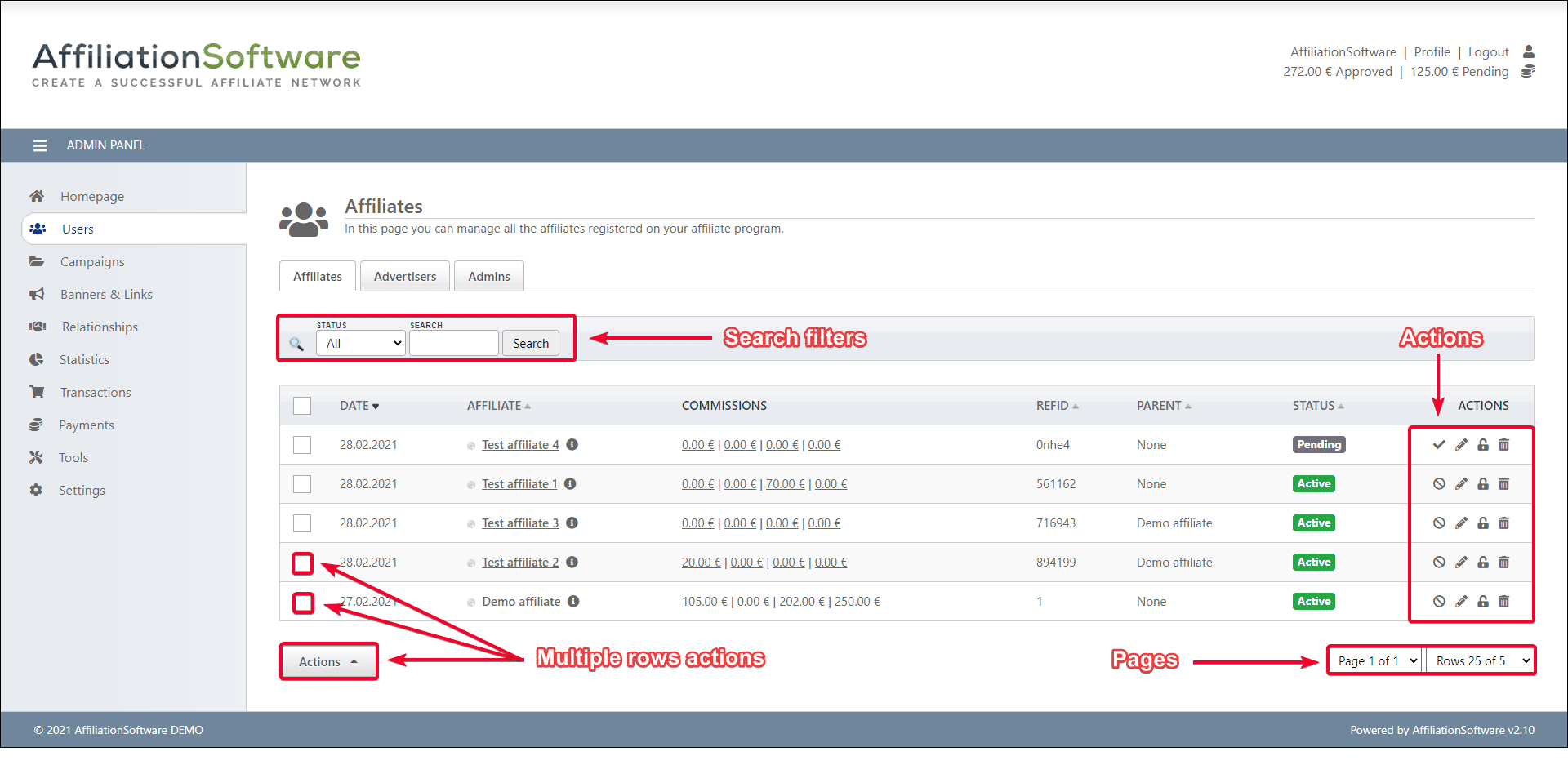Viewport: 1568px width, 765px height.
Task: Open the bulk Actions dropdown button
Action: click(328, 662)
